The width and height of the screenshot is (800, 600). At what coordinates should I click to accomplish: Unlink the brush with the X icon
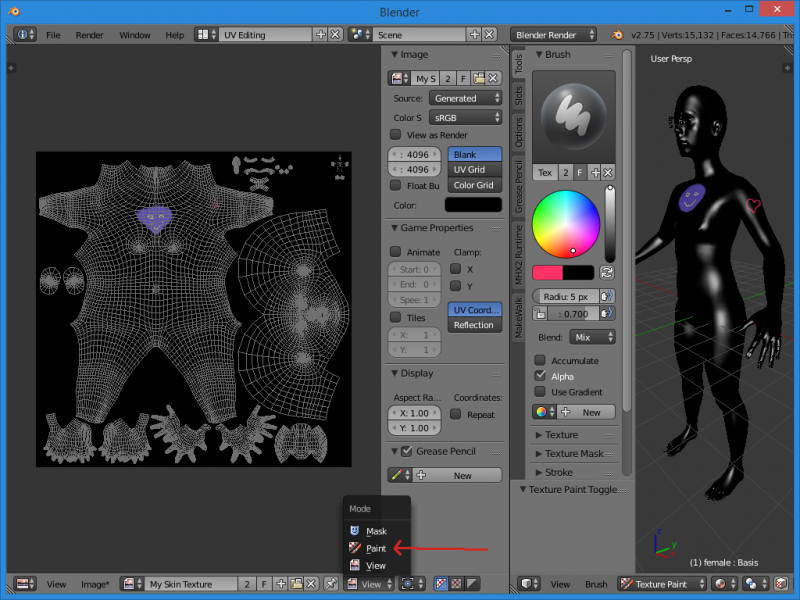[x=609, y=173]
